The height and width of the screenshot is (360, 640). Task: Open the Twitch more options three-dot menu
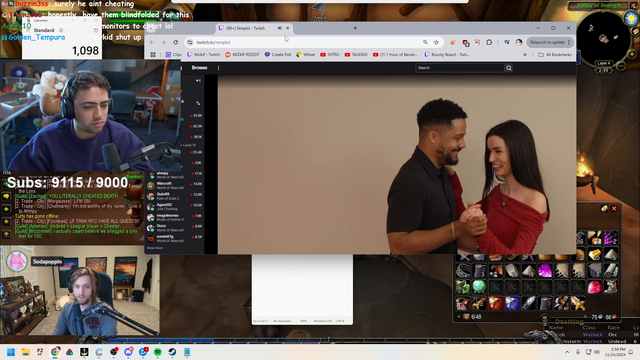coord(218,68)
